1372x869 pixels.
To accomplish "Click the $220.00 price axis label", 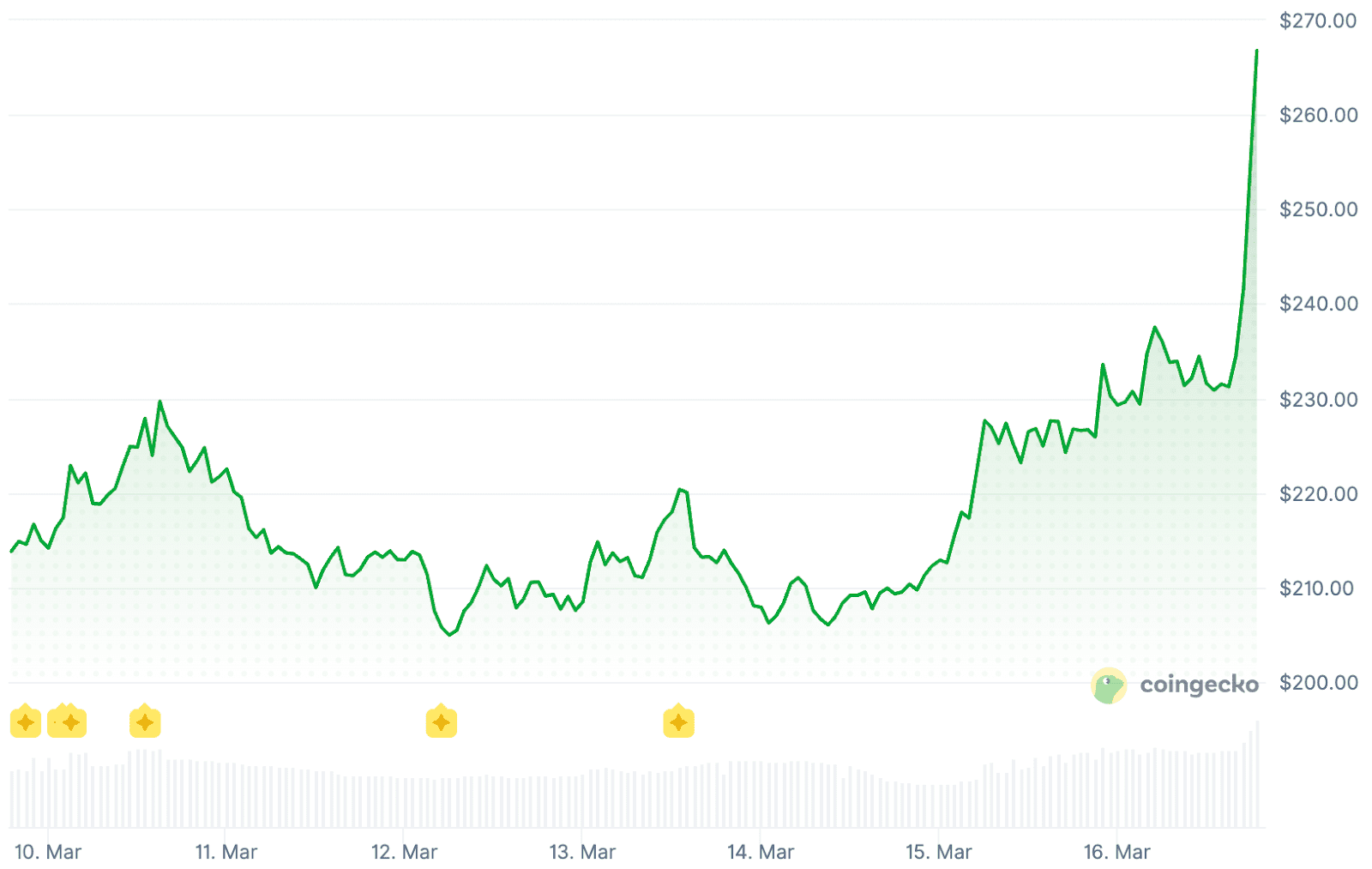I will pyautogui.click(x=1318, y=494).
